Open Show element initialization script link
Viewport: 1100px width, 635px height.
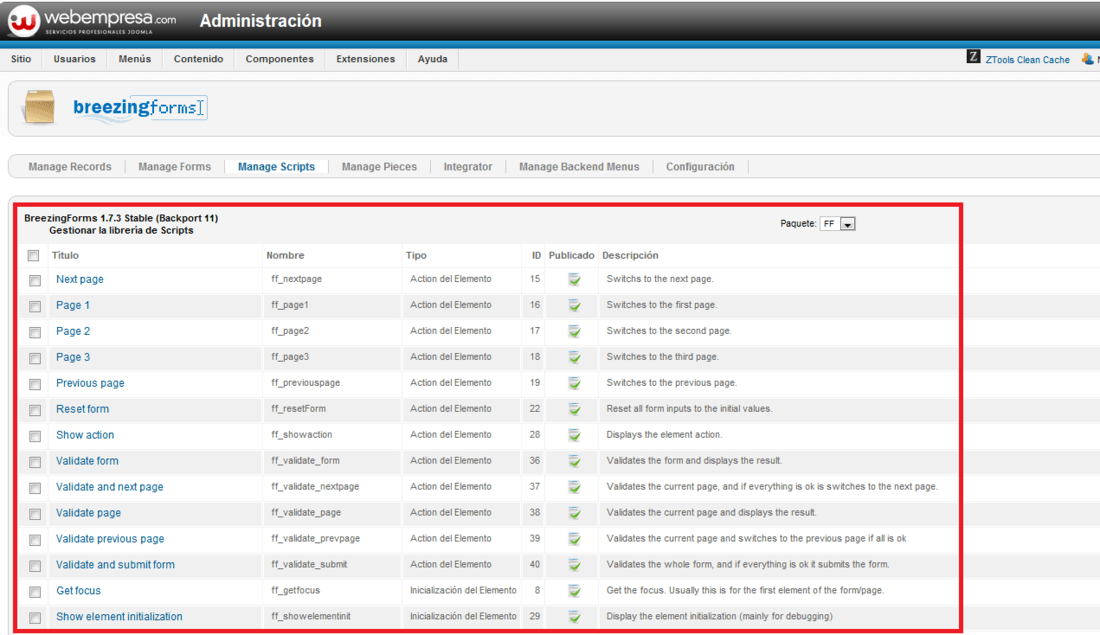pyautogui.click(x=119, y=617)
